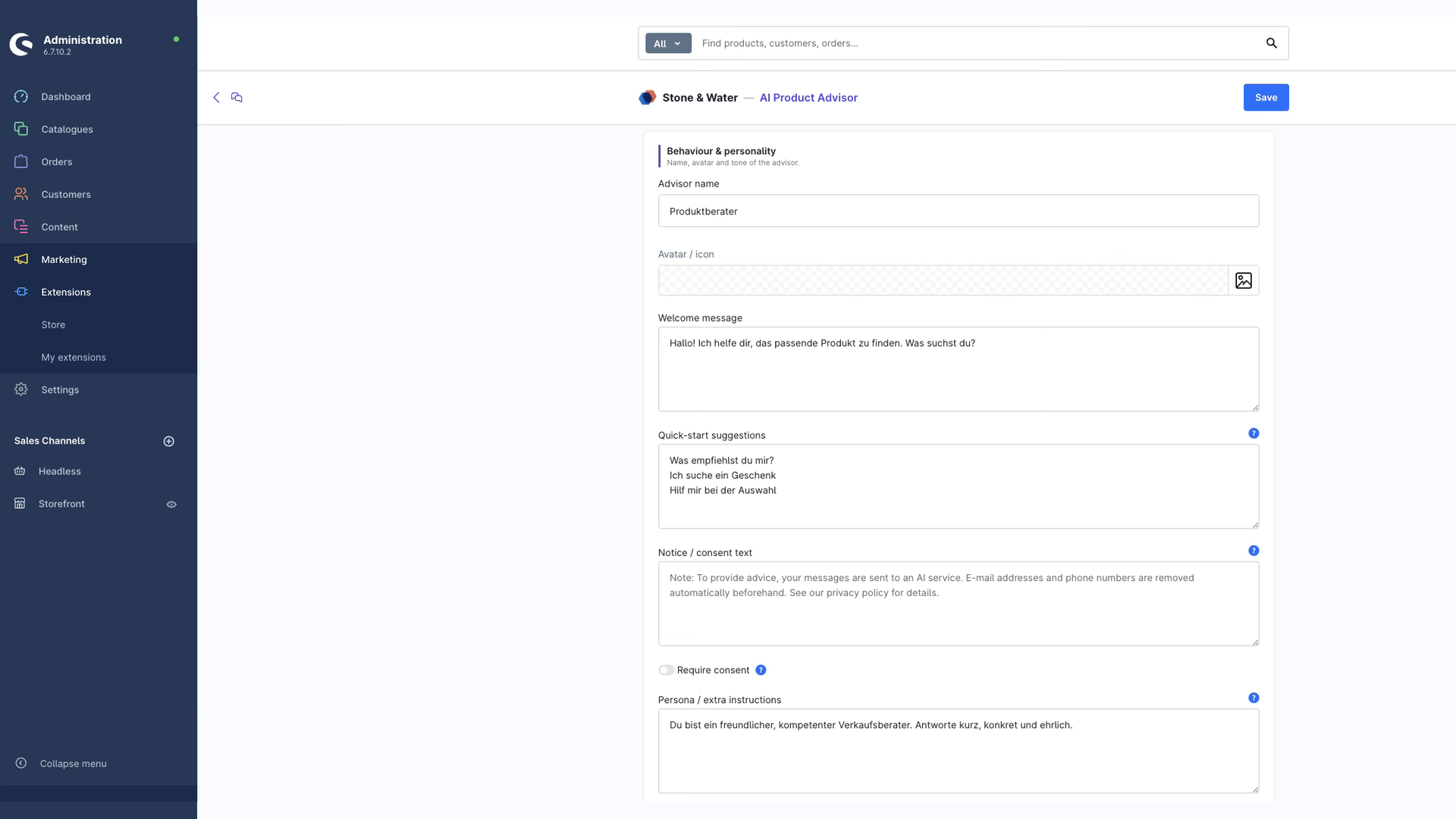Click the Orders bag icon
Viewport: 1456px width, 819px height.
click(21, 162)
